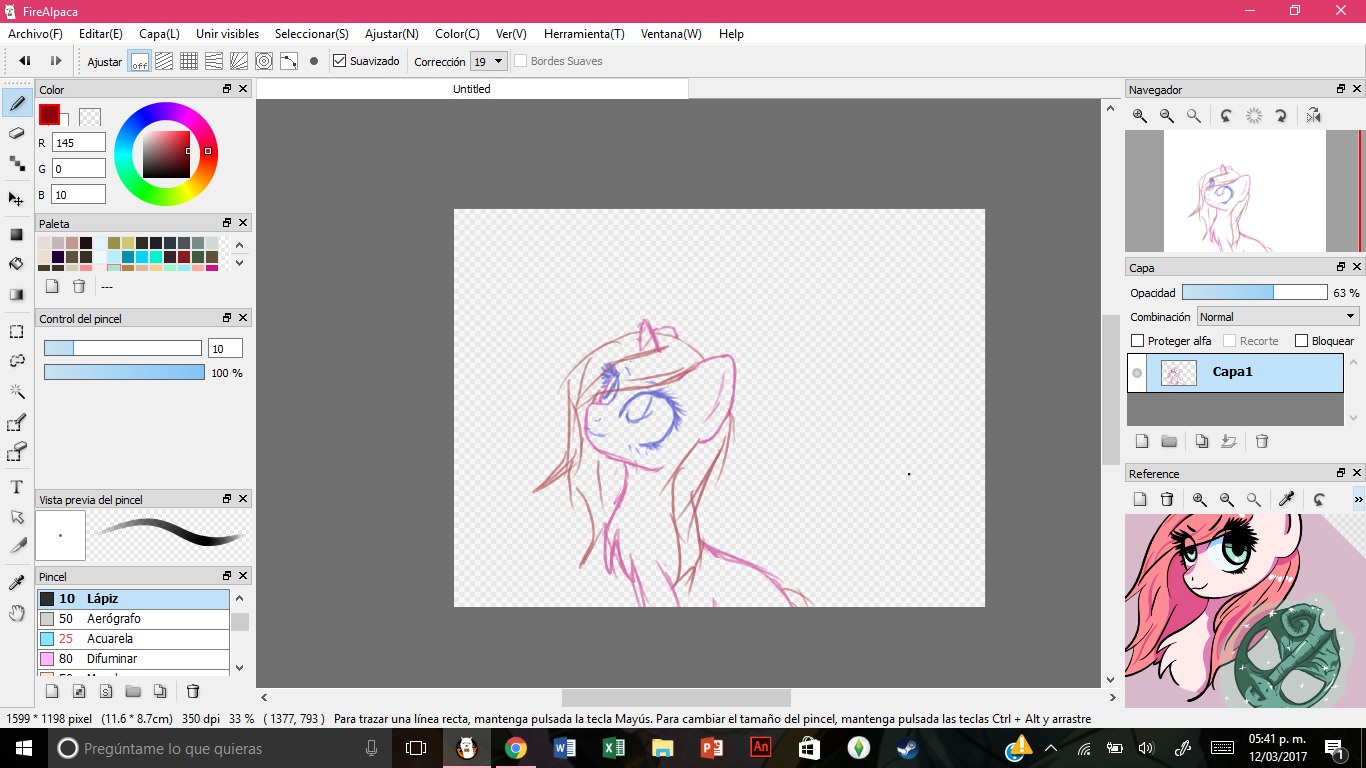Enable the Bloquear checkbox
The image size is (1366, 768).
1301,341
